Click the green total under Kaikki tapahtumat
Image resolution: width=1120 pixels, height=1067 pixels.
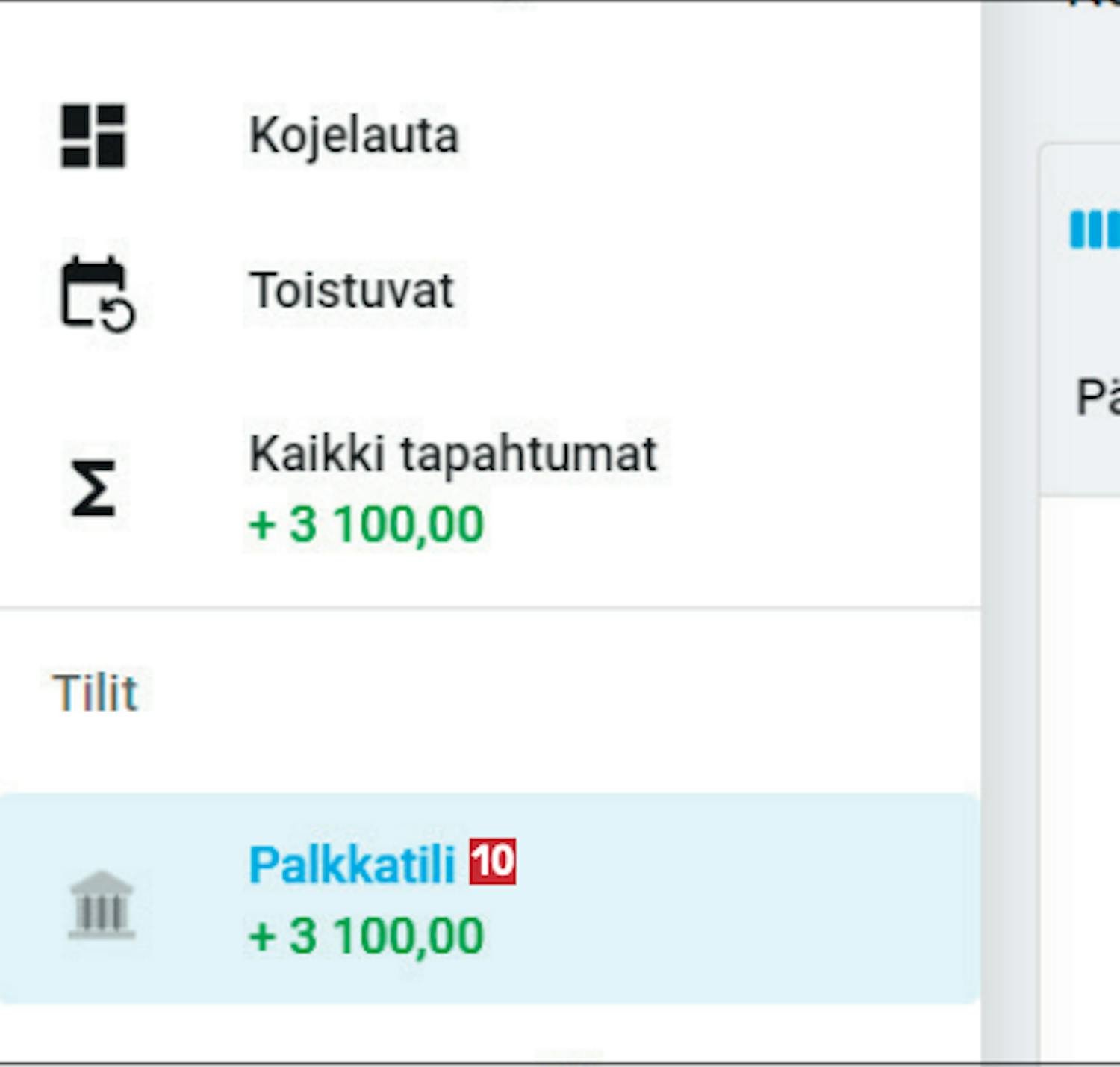click(366, 524)
